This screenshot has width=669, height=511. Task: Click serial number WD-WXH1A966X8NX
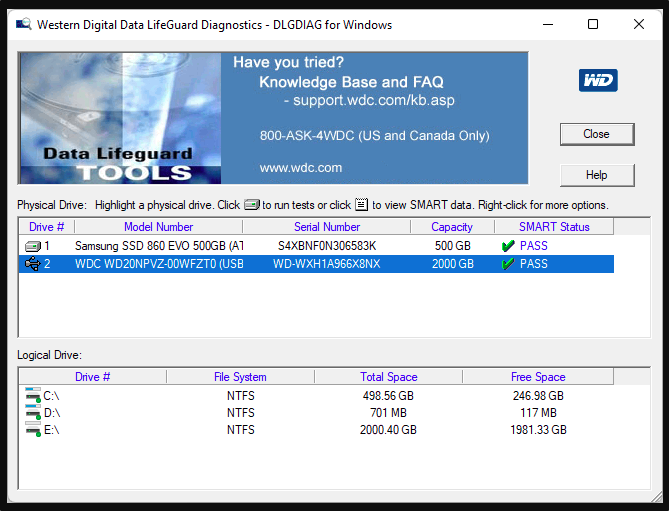[x=326, y=264]
